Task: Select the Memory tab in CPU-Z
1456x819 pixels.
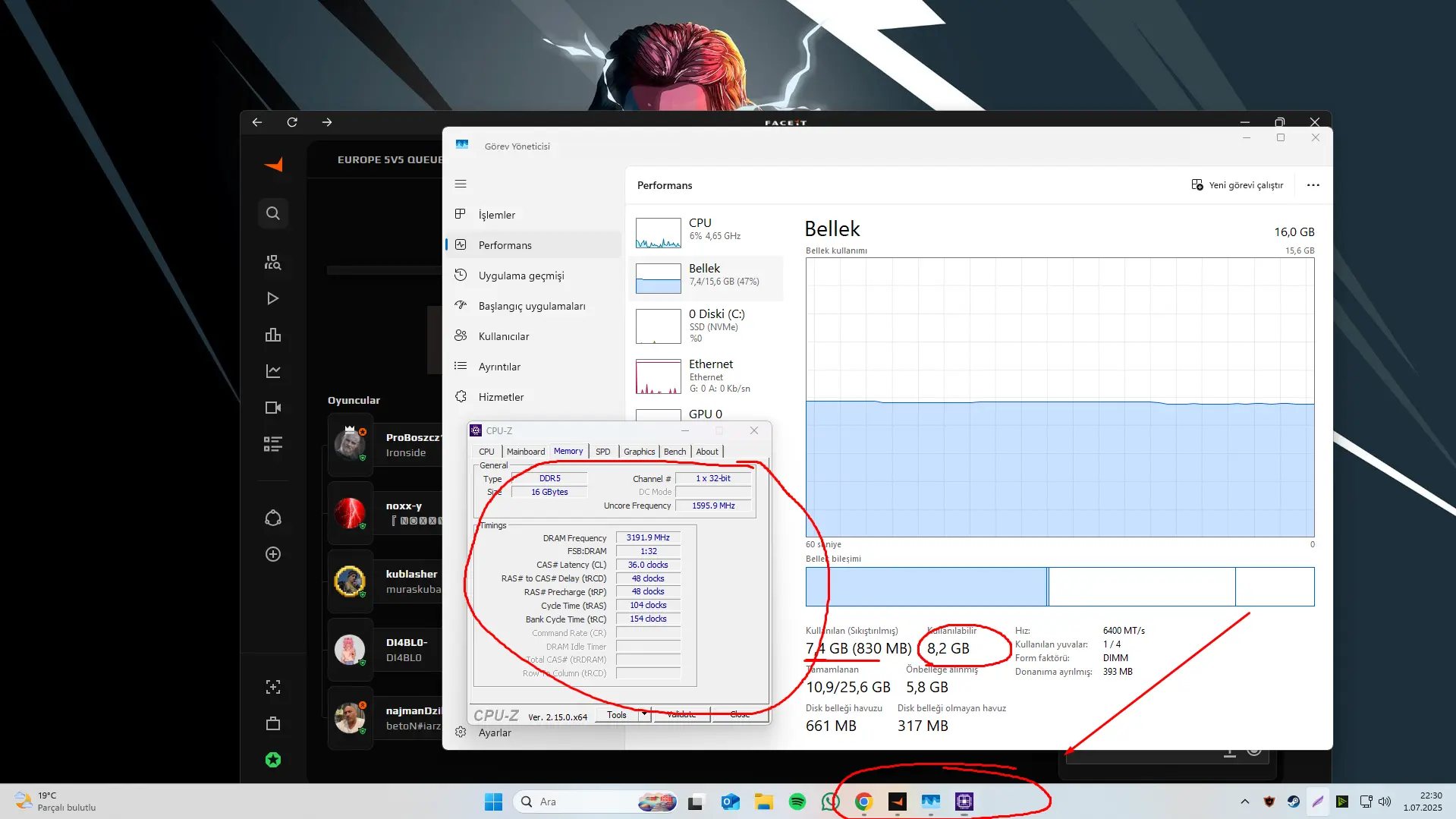Action: point(568,451)
